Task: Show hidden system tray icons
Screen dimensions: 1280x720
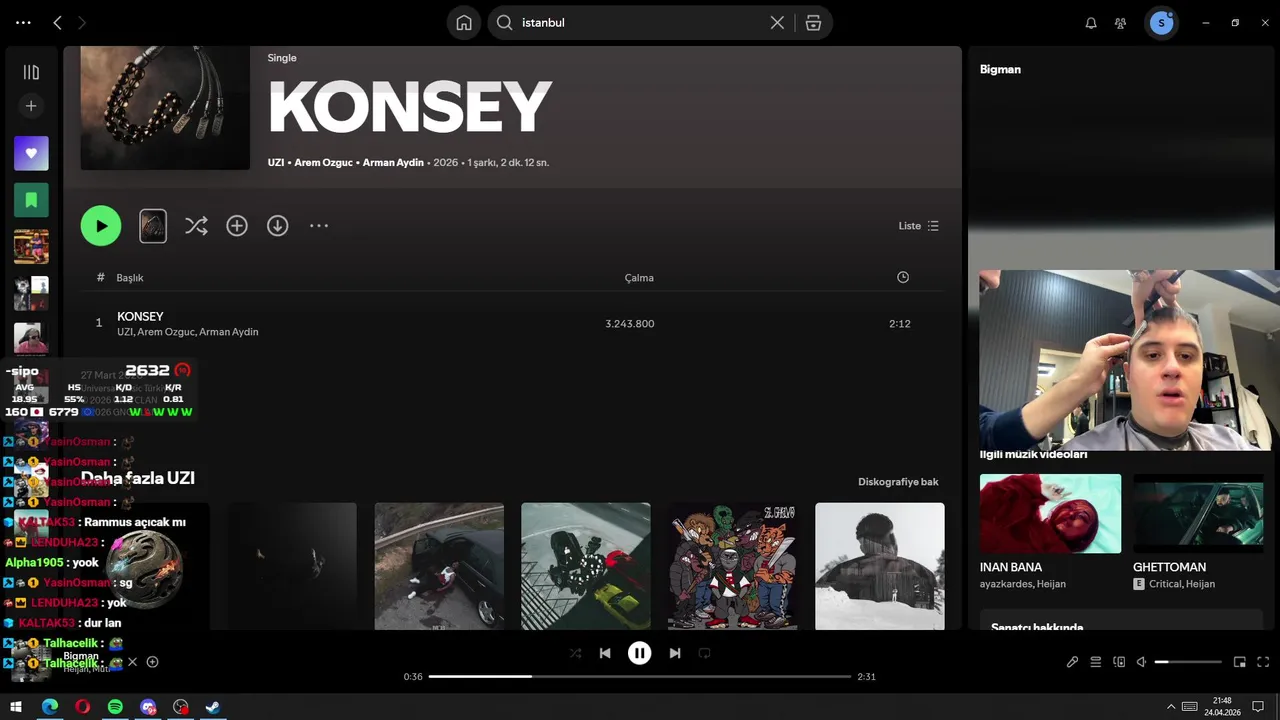Action: tap(1170, 707)
